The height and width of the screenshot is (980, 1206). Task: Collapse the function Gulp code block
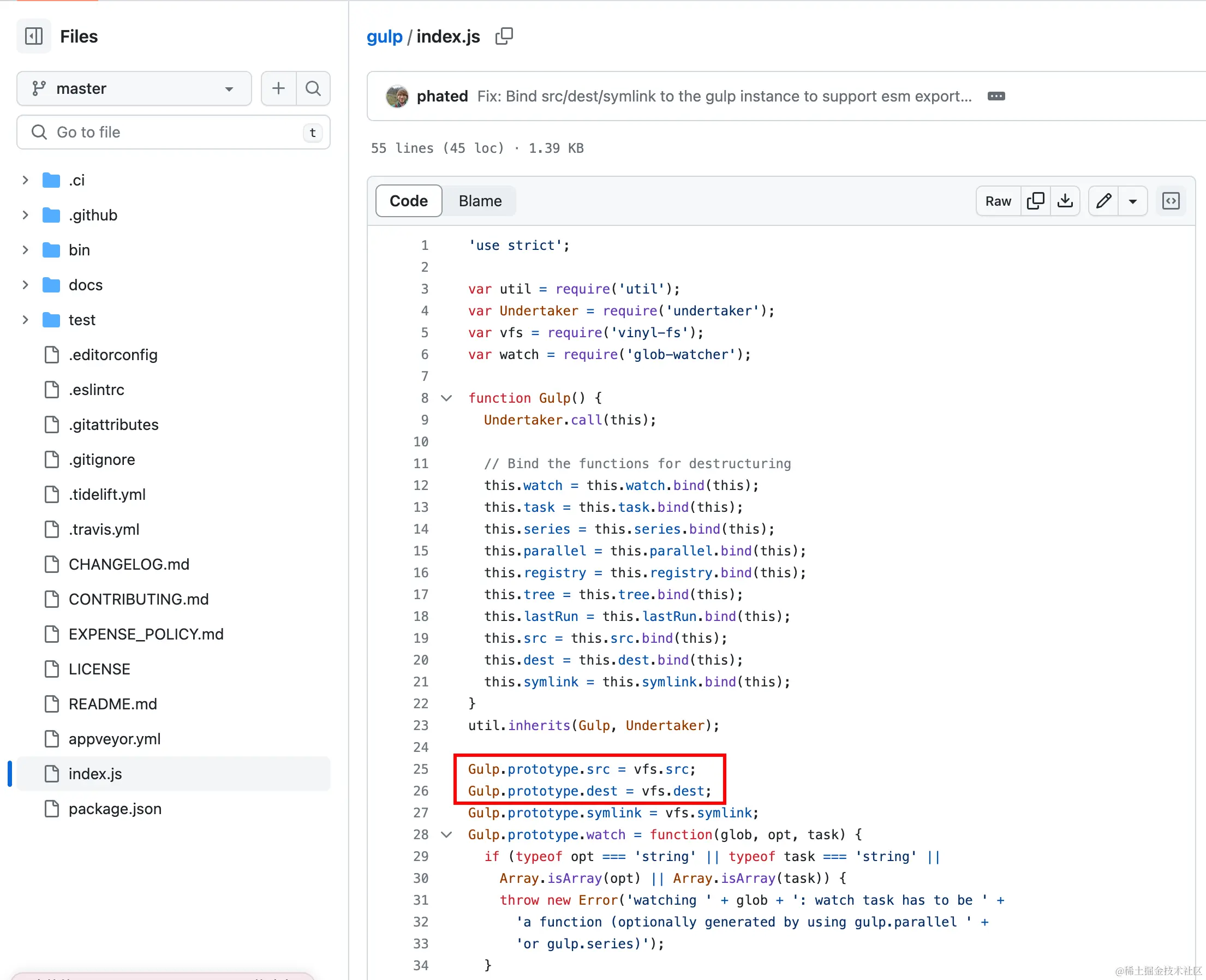point(446,398)
